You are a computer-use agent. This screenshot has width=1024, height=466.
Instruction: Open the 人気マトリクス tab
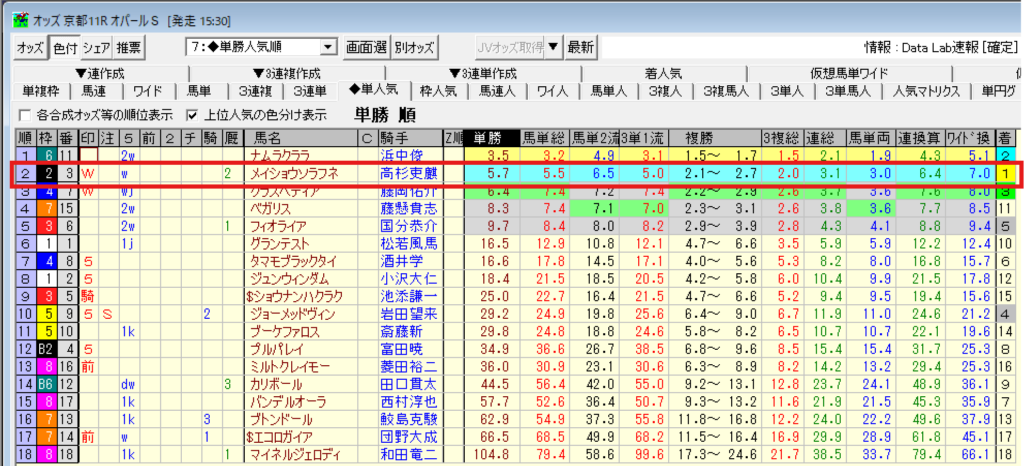coord(925,91)
